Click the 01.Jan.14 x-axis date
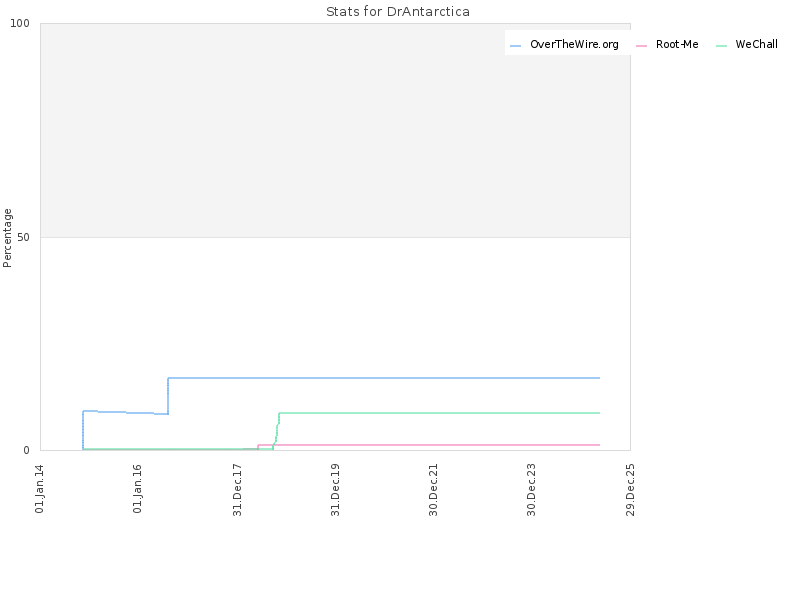Screen dimensions: 800x600 (x=39, y=488)
